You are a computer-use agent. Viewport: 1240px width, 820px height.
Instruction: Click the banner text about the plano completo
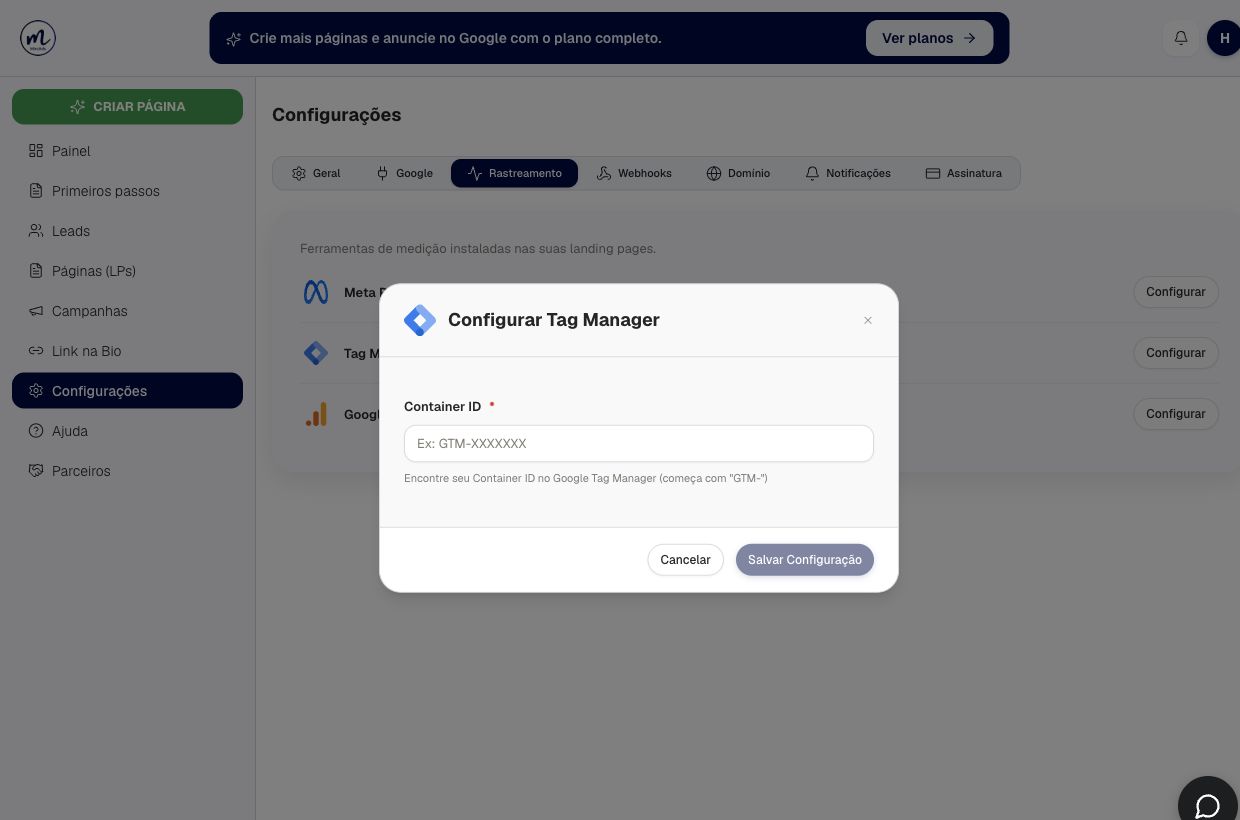pos(456,38)
